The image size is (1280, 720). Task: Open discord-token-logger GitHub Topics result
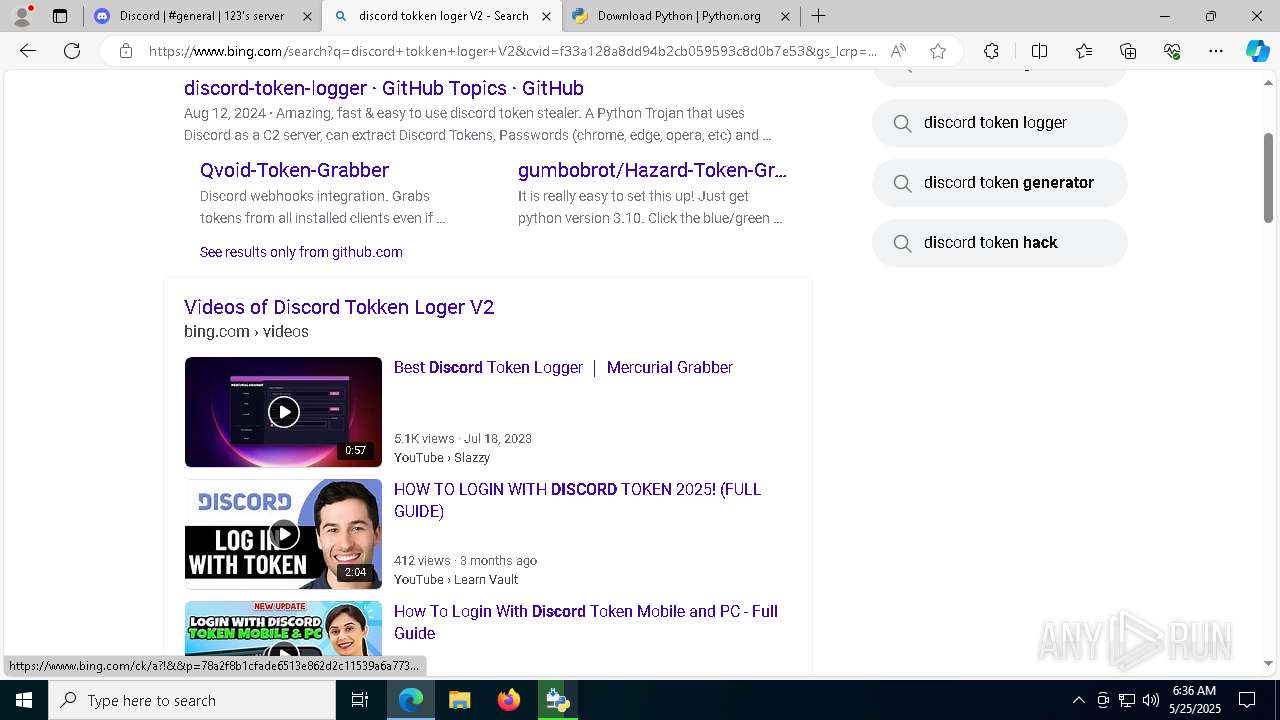pyautogui.click(x=383, y=88)
